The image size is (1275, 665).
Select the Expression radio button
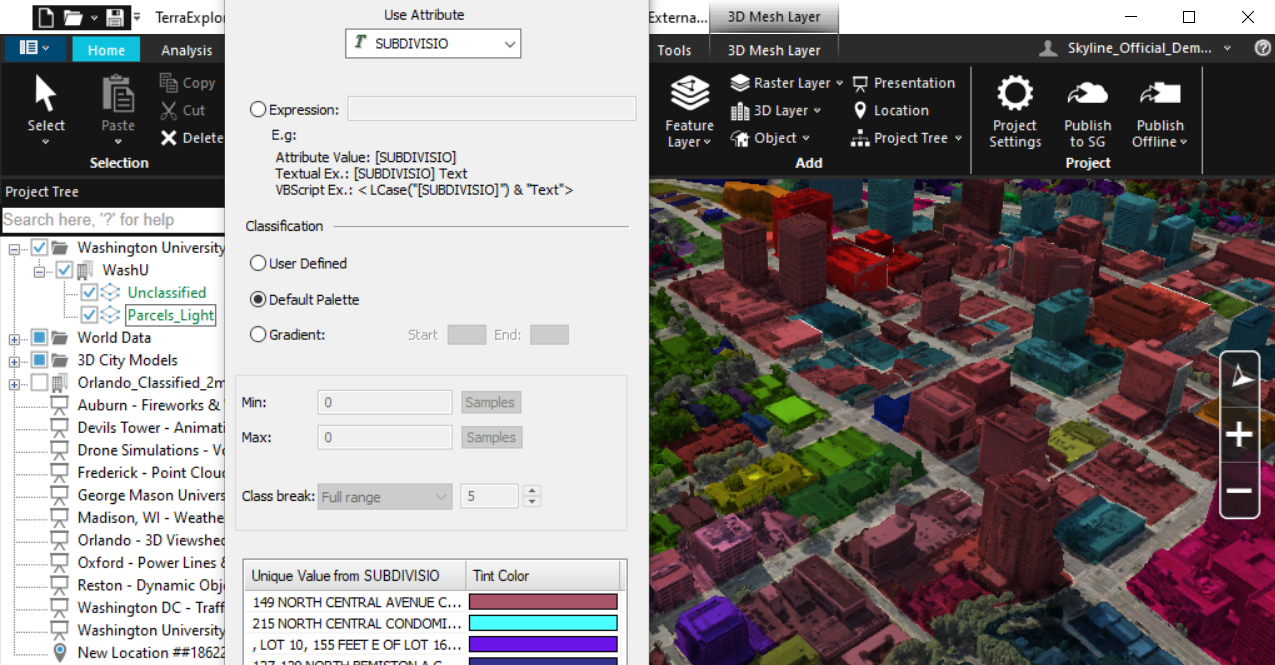coord(258,109)
